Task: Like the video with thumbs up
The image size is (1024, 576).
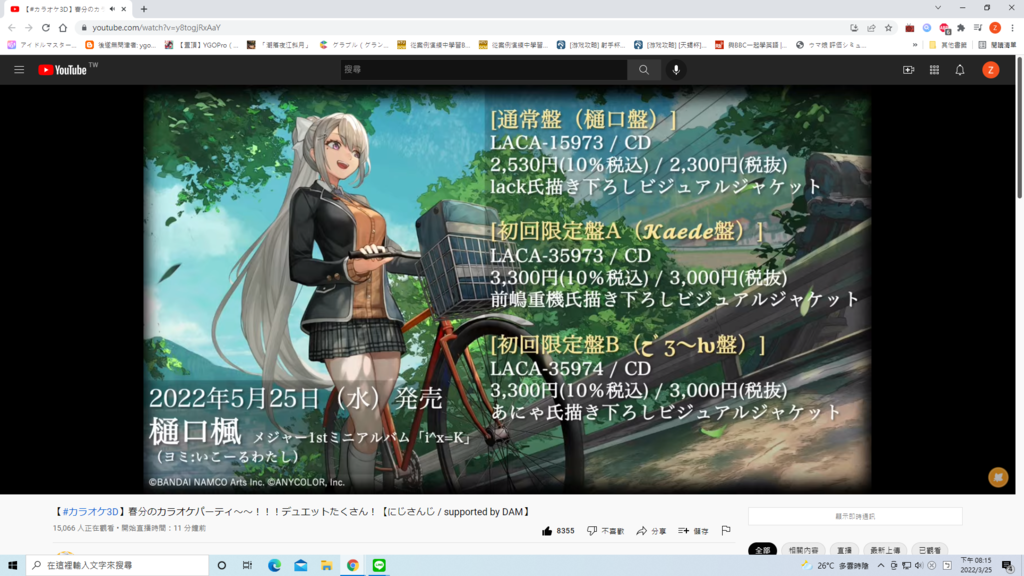Action: click(558, 531)
